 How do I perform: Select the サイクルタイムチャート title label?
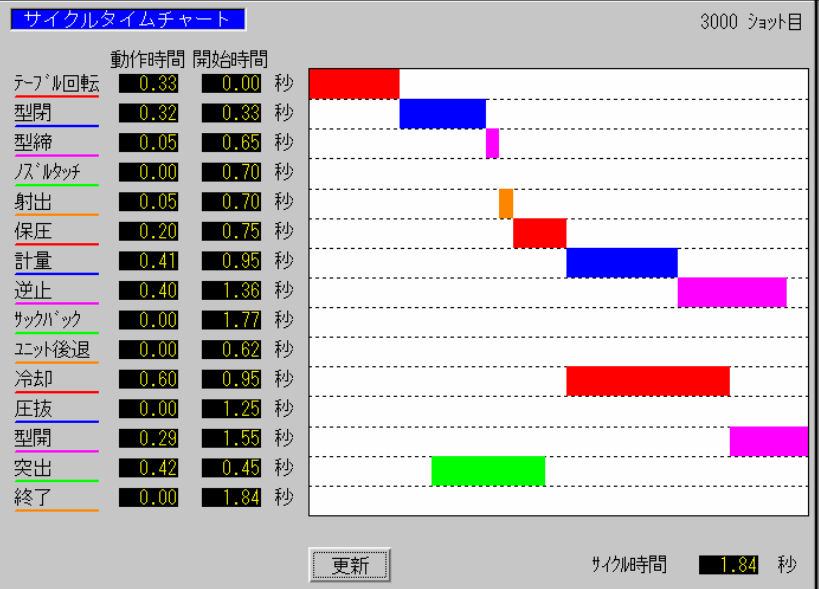click(x=128, y=19)
